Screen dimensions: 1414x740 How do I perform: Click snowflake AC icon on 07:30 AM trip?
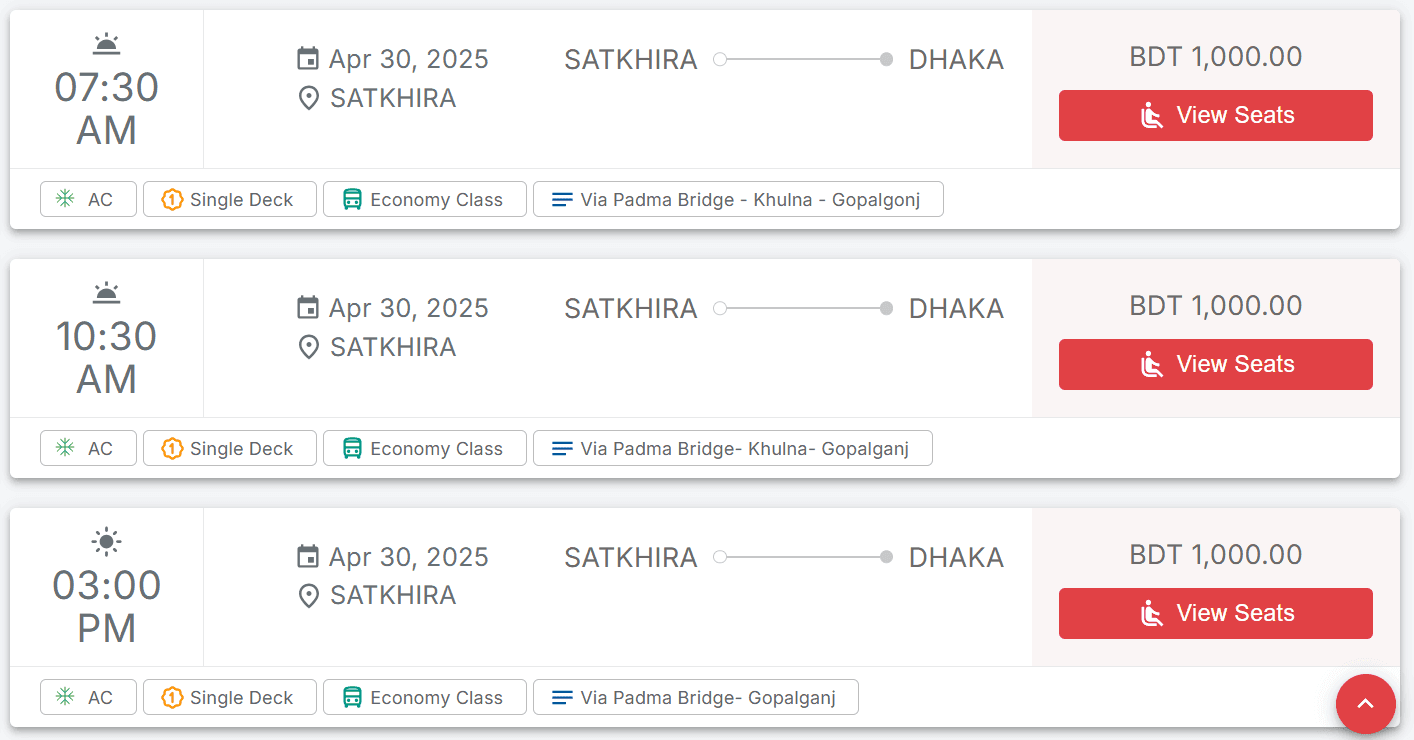pyautogui.click(x=65, y=199)
